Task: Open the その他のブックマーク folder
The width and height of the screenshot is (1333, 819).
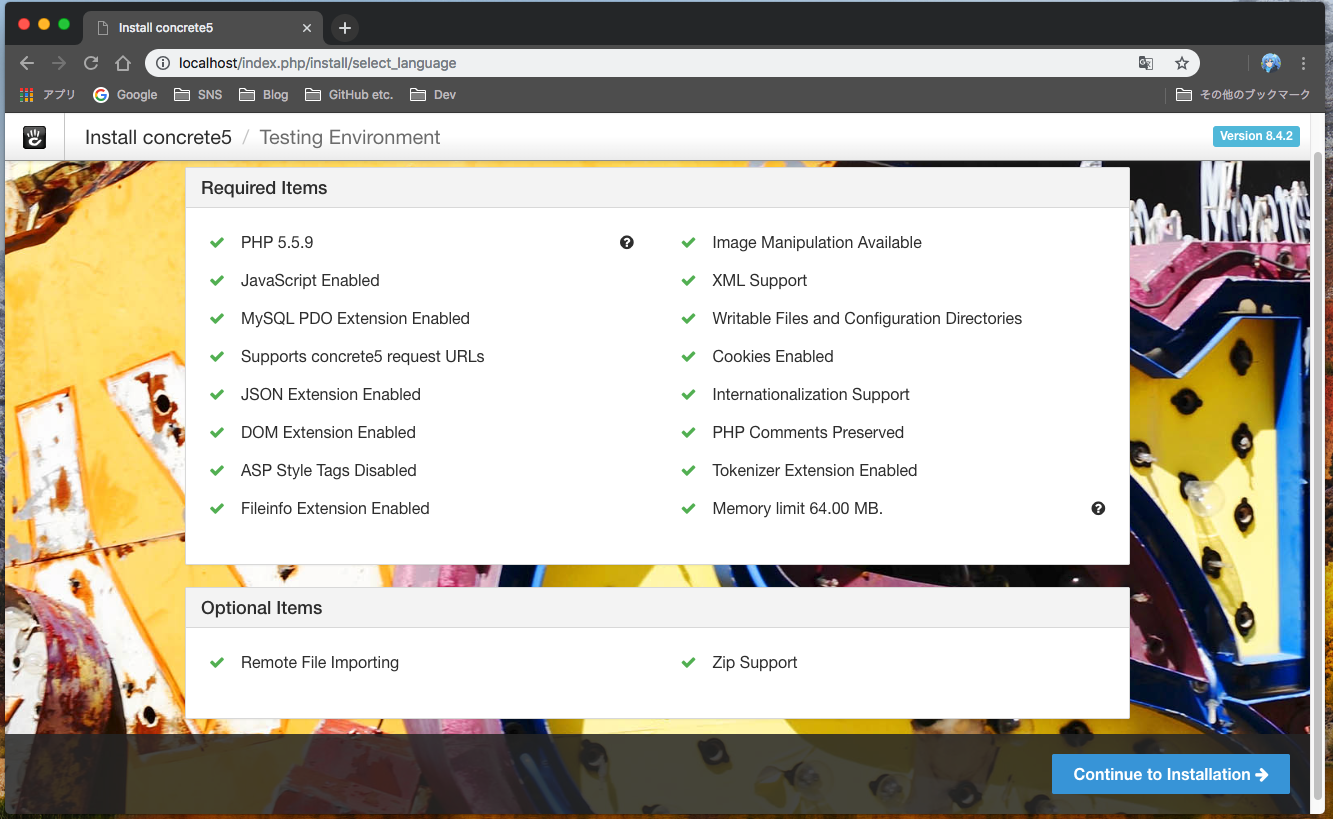Action: 1243,94
